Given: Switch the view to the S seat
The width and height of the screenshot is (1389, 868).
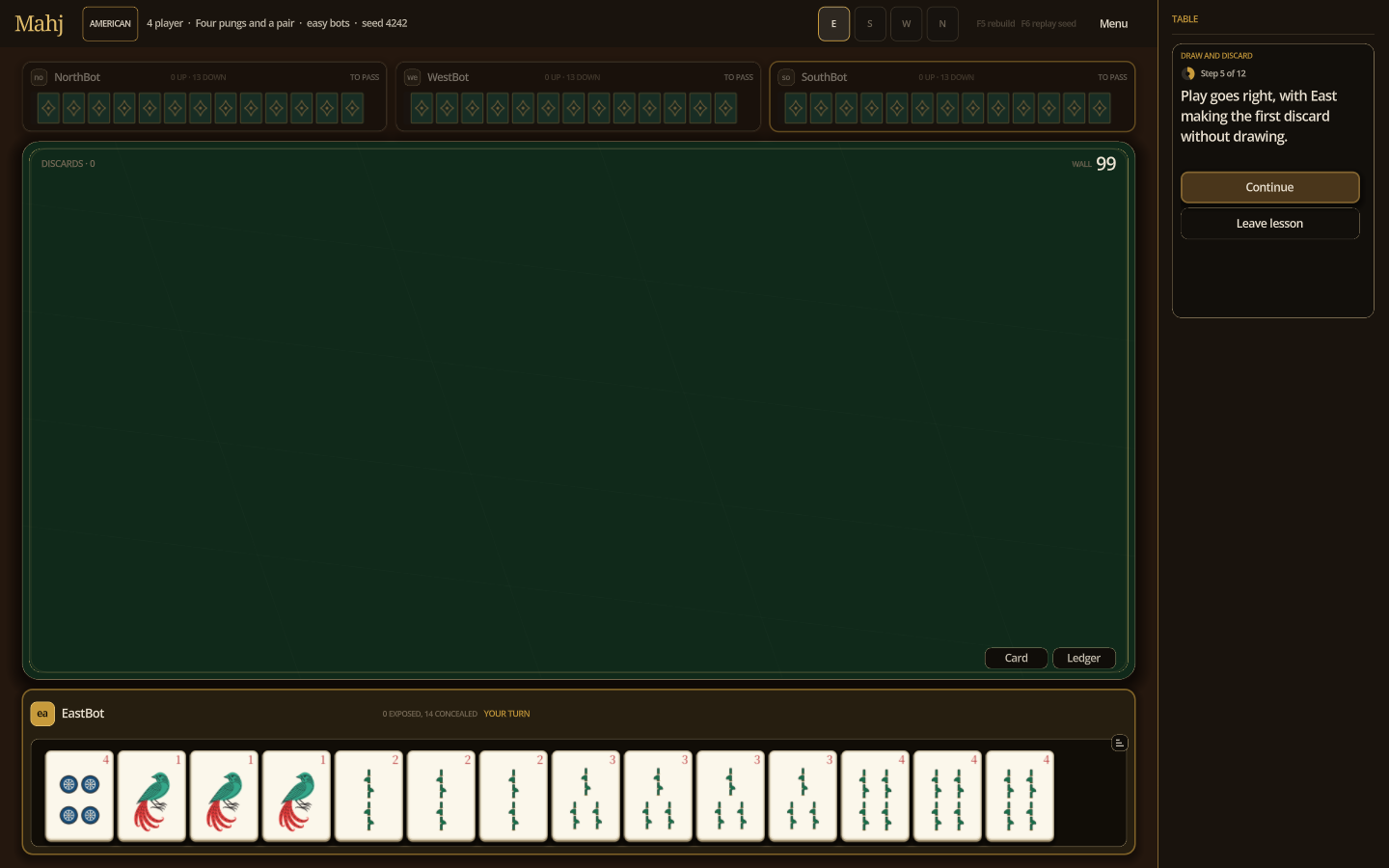Looking at the screenshot, I should click(870, 24).
